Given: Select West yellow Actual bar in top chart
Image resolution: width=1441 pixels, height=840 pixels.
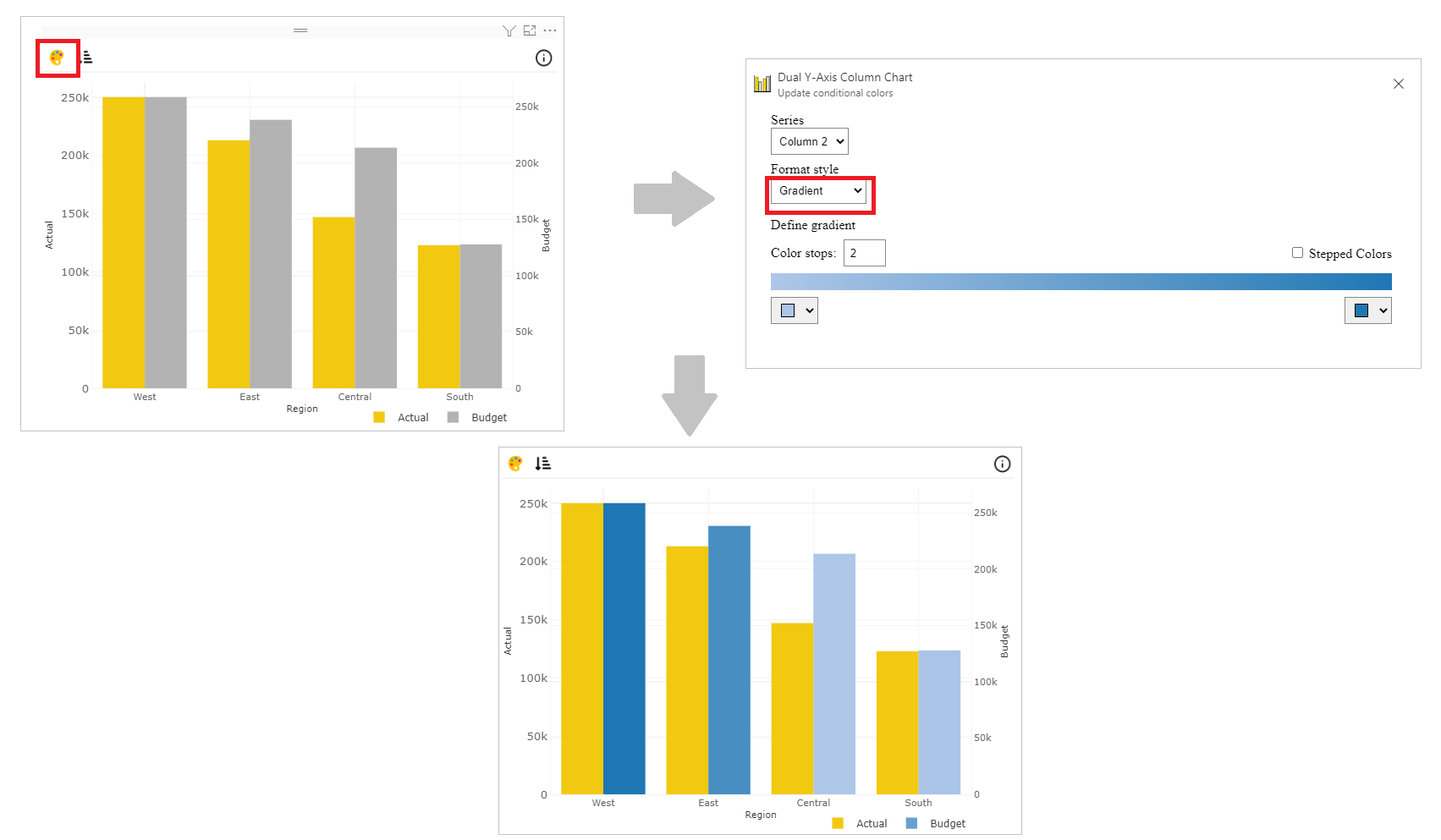Looking at the screenshot, I should point(124,243).
